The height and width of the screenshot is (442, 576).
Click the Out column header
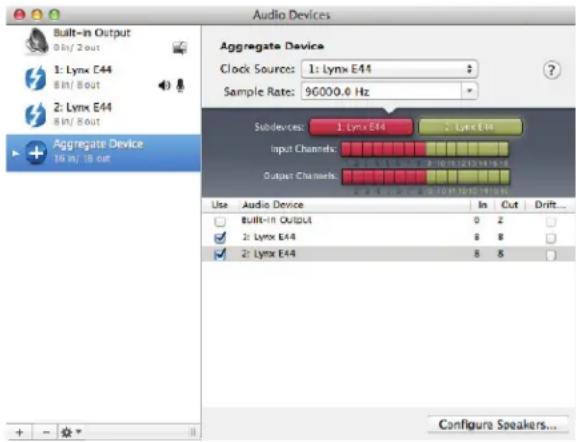coord(510,205)
